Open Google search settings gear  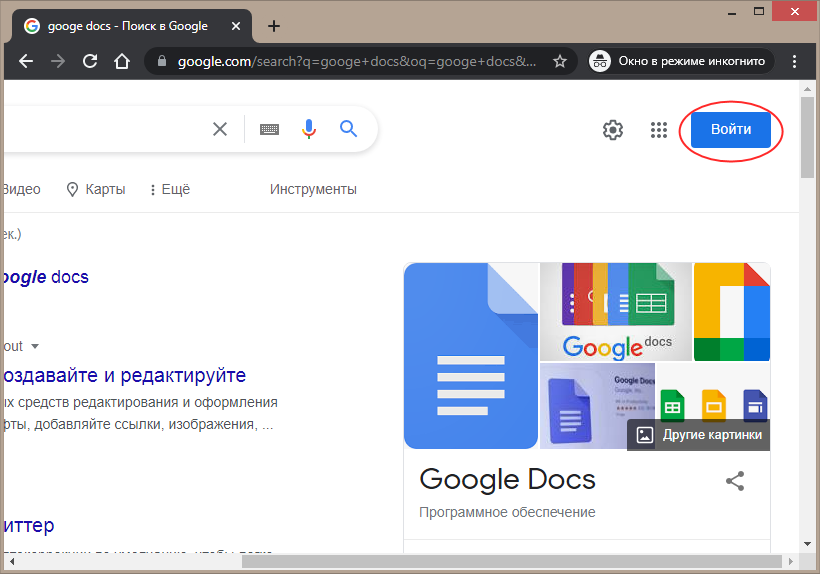click(613, 130)
